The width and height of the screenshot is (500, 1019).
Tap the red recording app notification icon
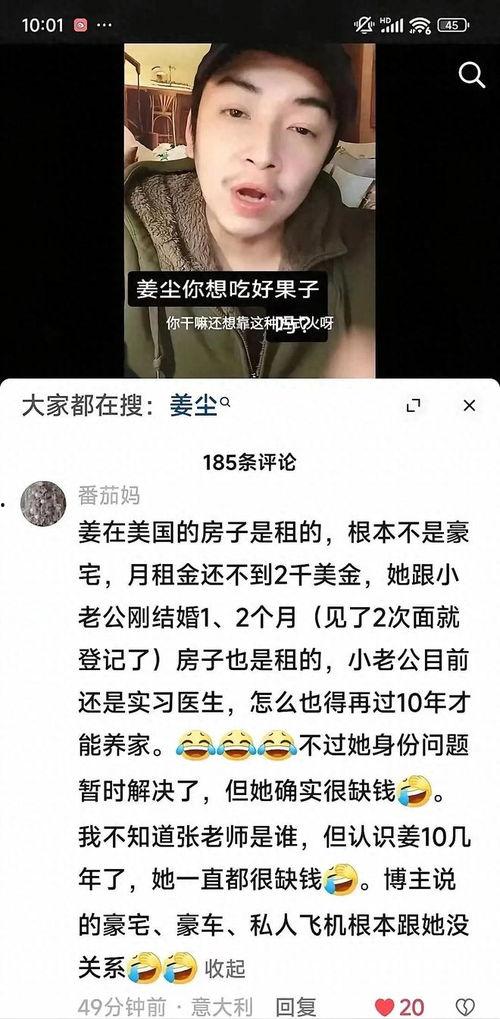80,25
